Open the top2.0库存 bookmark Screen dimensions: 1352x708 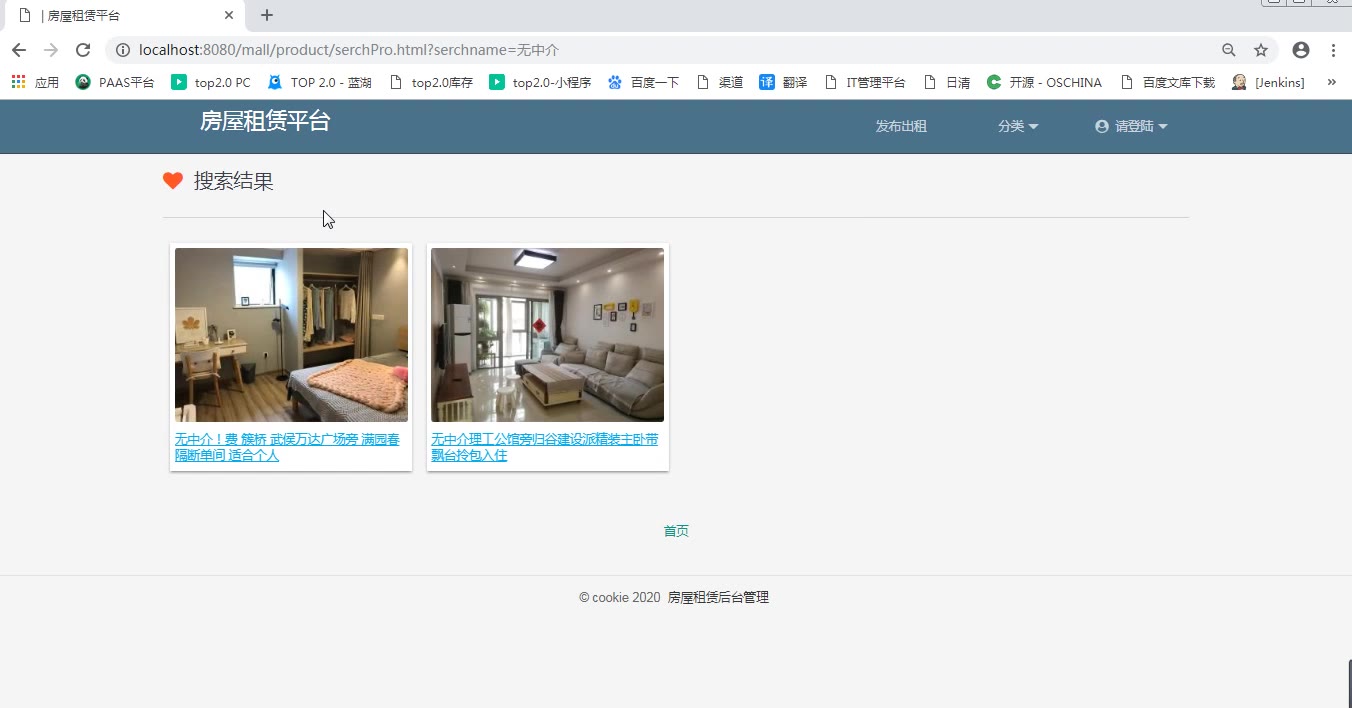coord(430,82)
